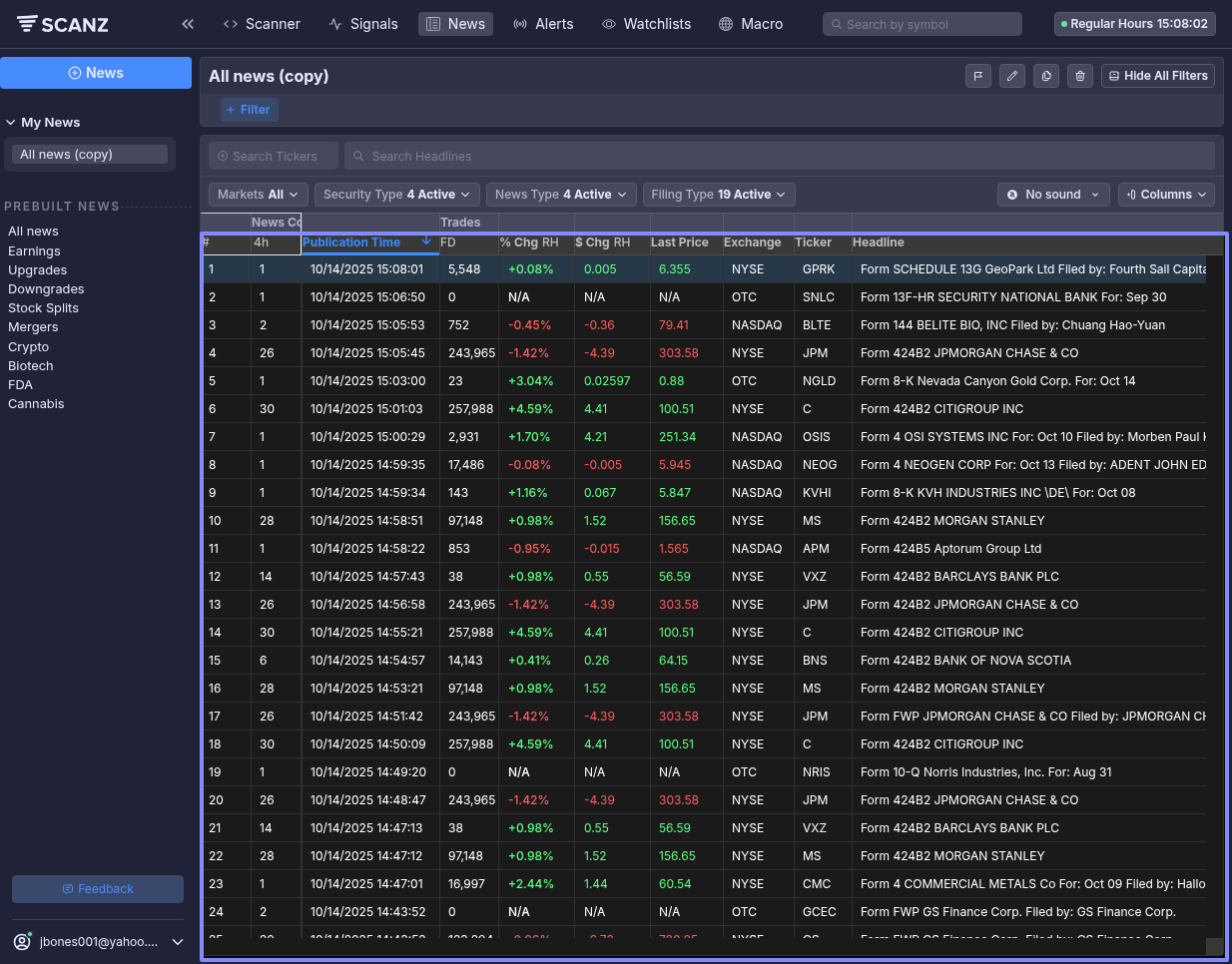Collapse the My News section
The width and height of the screenshot is (1232, 964).
11,123
